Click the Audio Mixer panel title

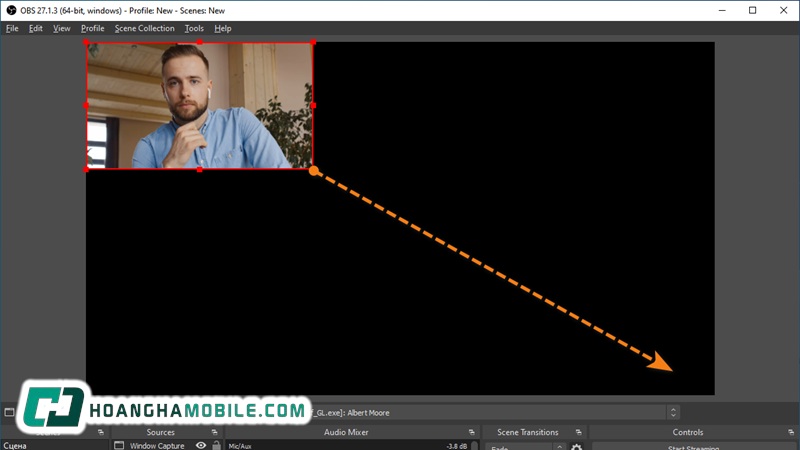tap(346, 432)
